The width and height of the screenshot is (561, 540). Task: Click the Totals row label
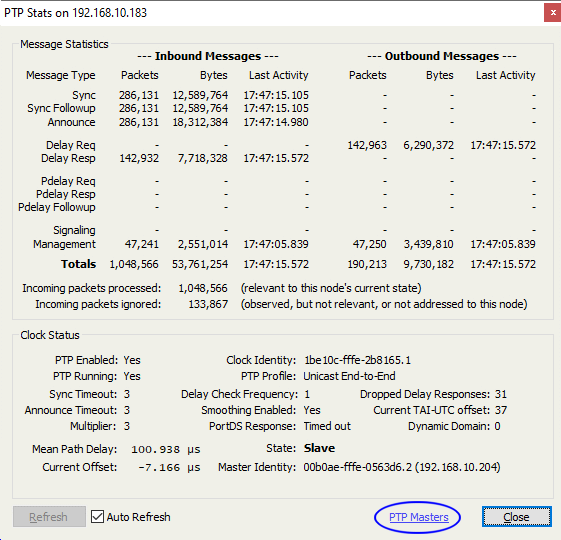78,264
